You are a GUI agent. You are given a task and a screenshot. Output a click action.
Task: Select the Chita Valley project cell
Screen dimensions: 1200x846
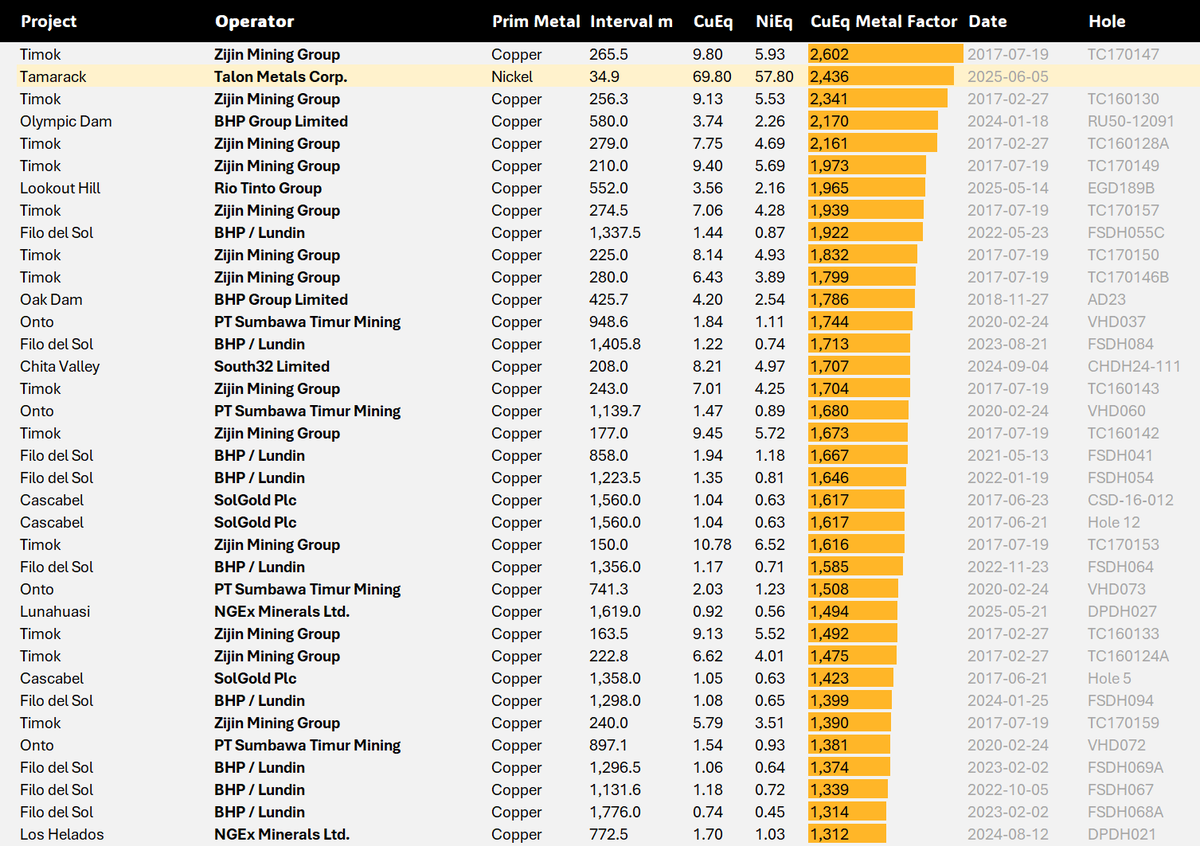pyautogui.click(x=60, y=366)
